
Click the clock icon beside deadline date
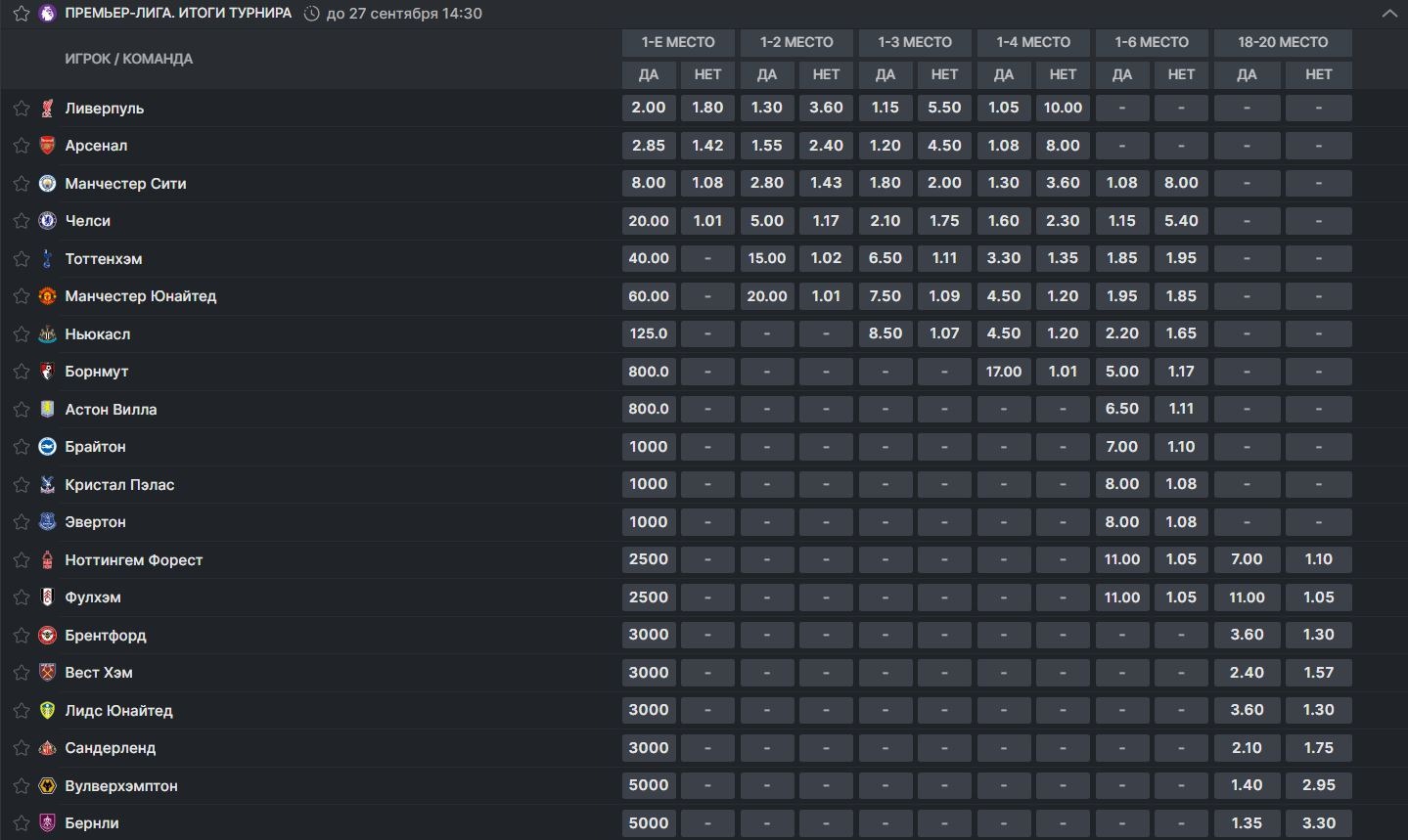312,14
